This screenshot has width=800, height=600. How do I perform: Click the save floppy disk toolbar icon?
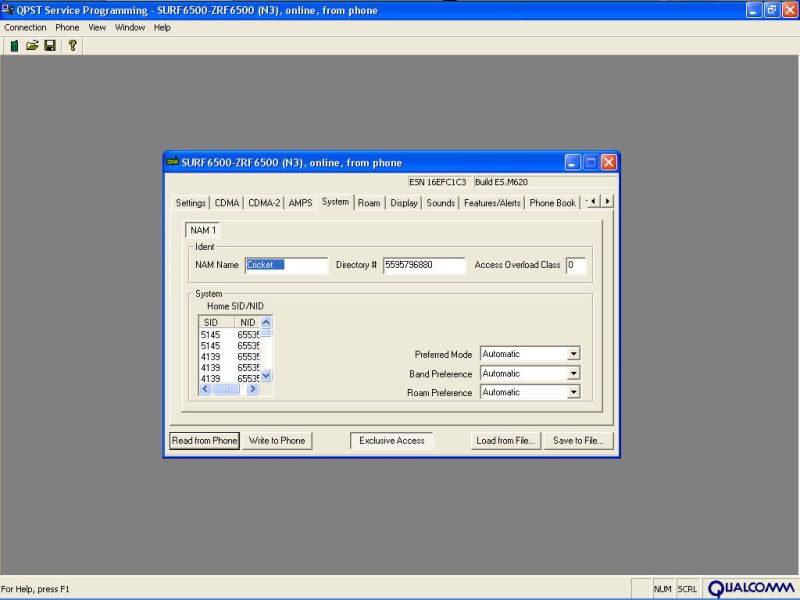(50, 46)
